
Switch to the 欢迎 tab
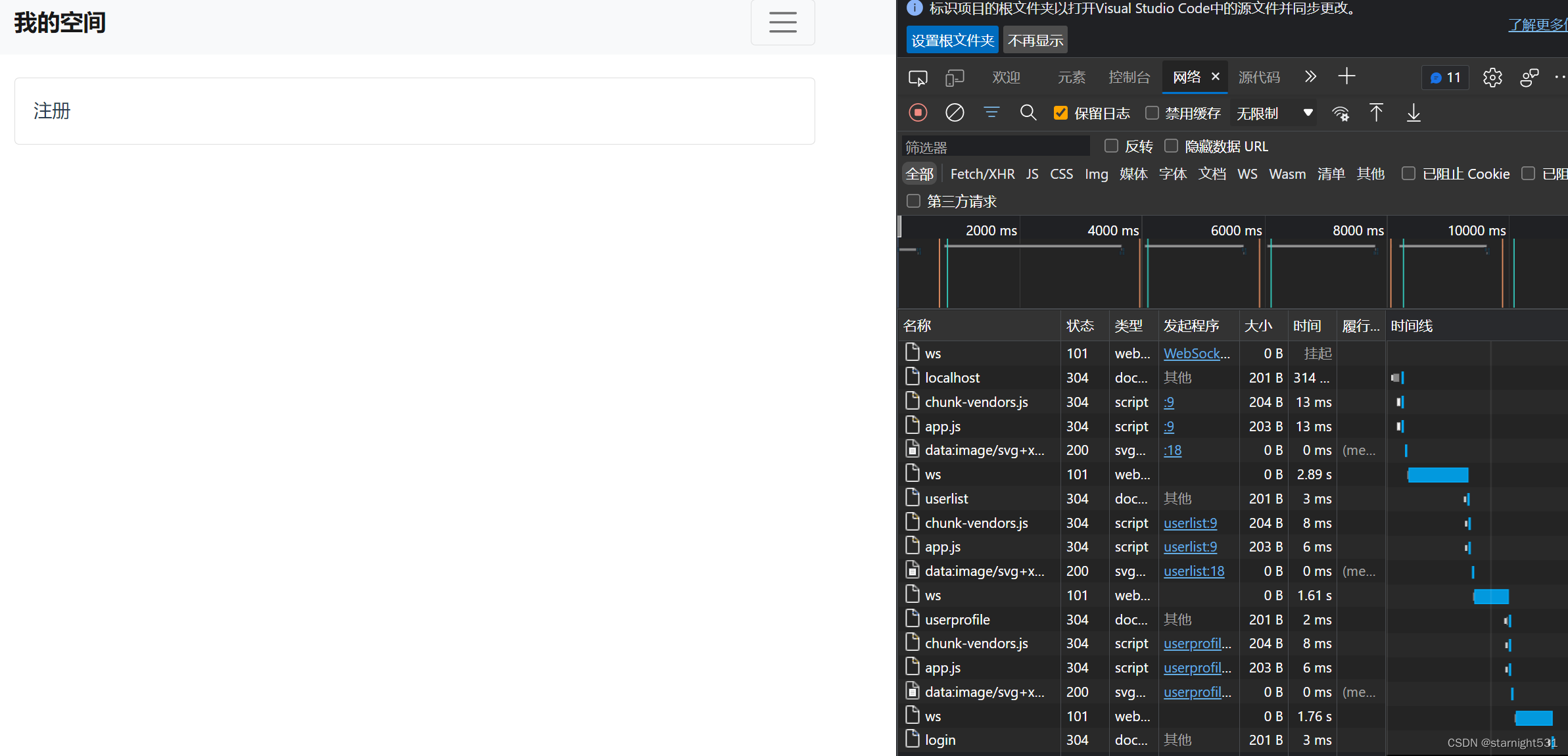click(1006, 78)
